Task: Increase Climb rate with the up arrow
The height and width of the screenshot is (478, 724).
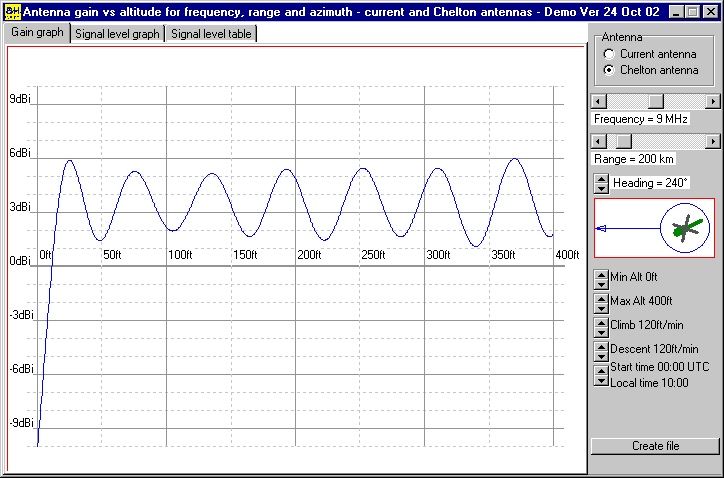Action: point(601,322)
